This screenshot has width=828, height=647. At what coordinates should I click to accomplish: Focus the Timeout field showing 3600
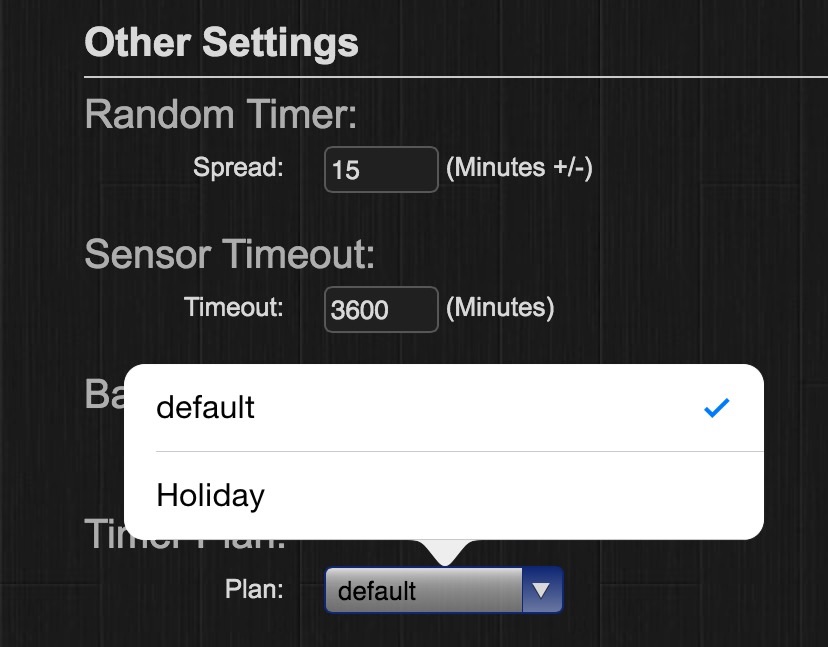click(x=381, y=309)
